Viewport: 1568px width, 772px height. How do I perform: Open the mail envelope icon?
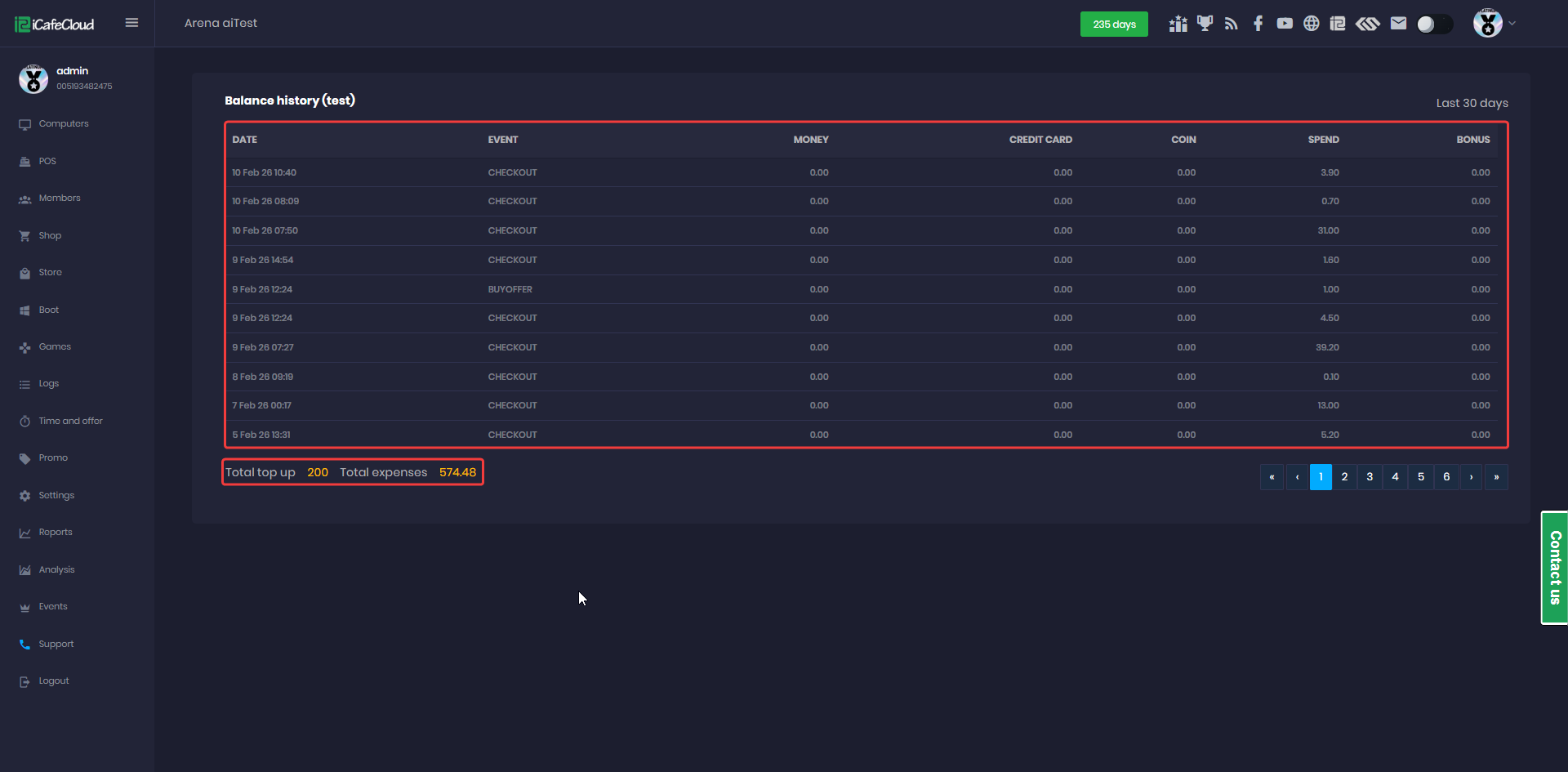point(1398,24)
